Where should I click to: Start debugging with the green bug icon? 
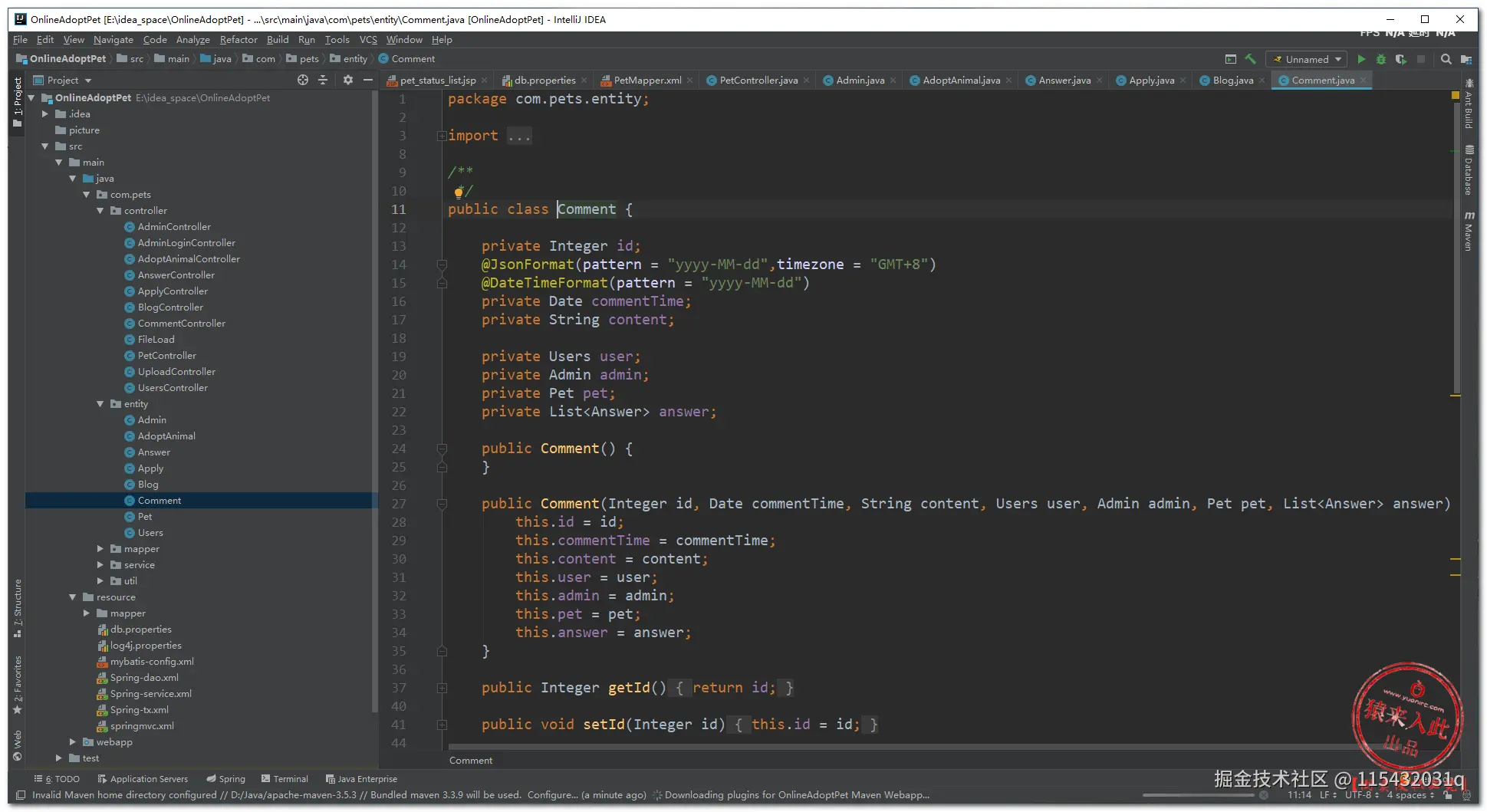pos(1381,59)
